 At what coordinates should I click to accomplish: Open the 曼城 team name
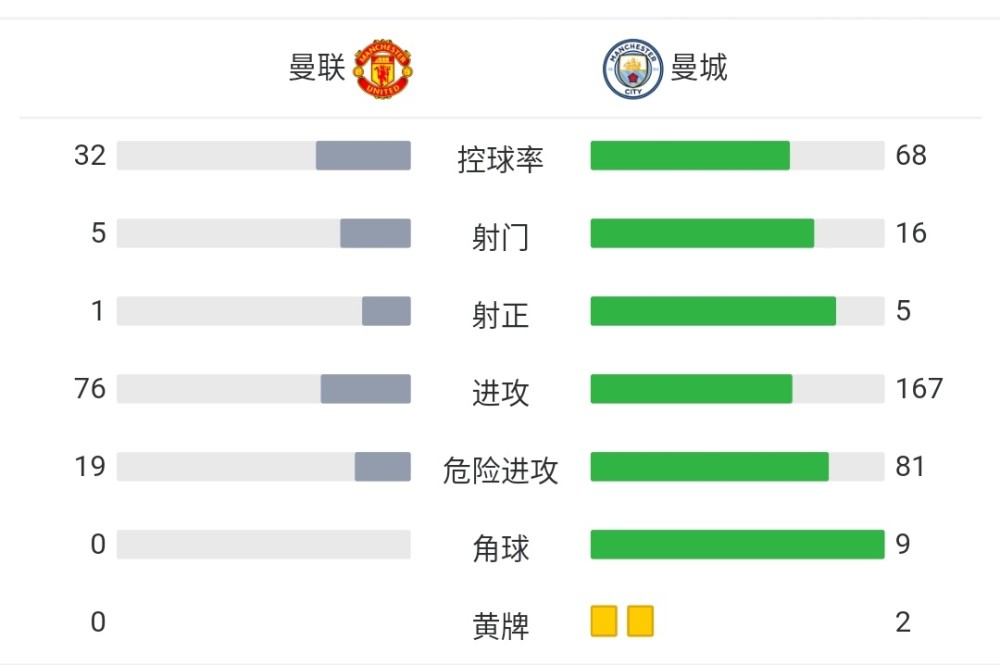(699, 68)
